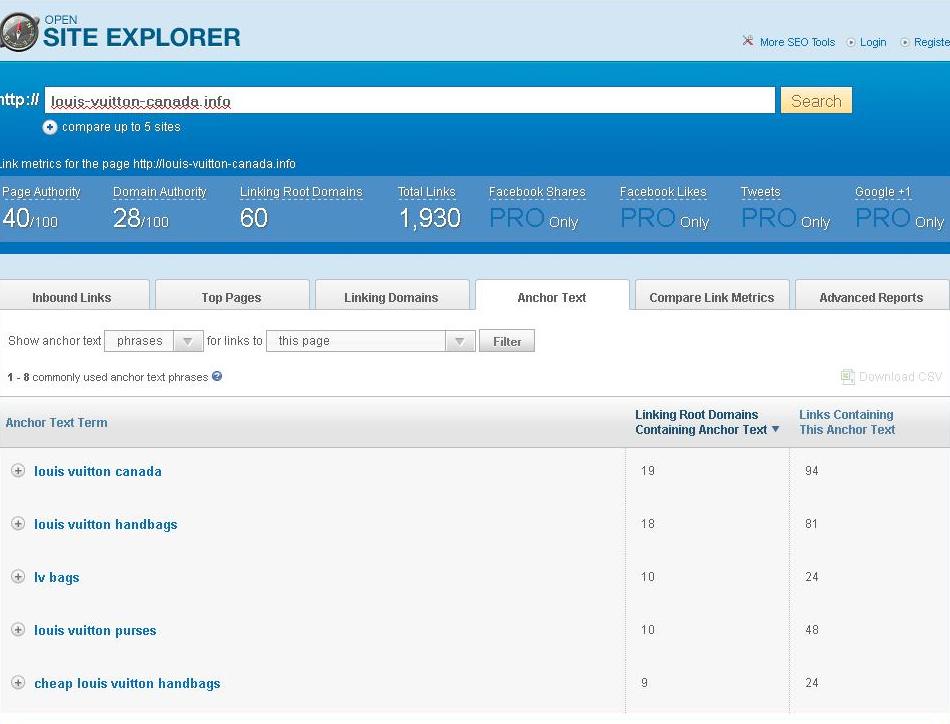This screenshot has width=950, height=724.
Task: Expand the louis vuitton handbags row plus icon
Action: pyautogui.click(x=18, y=523)
